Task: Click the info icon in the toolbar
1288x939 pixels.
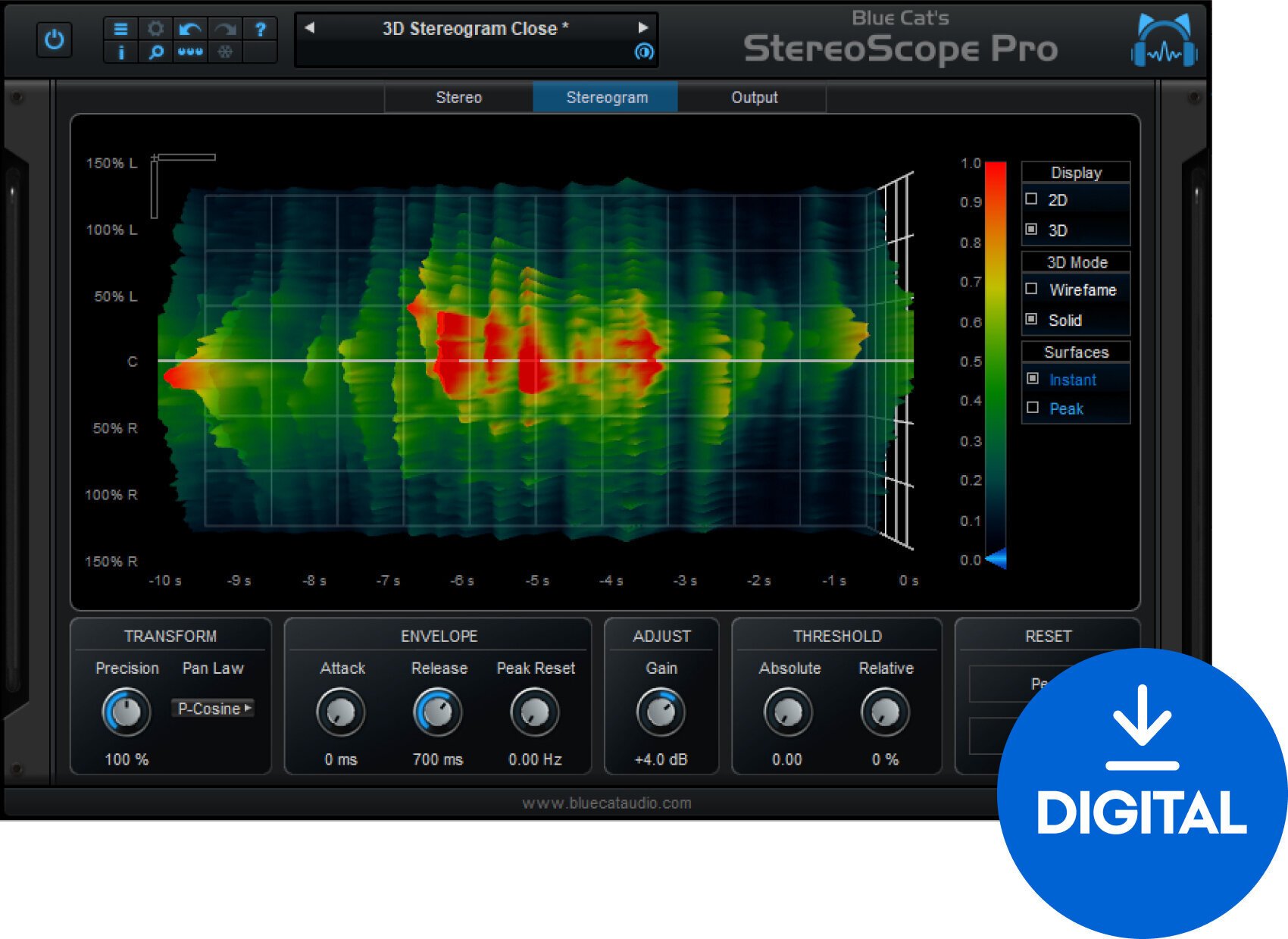Action: point(120,53)
